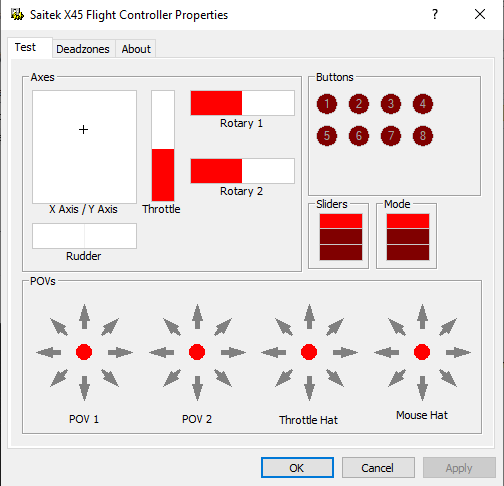Click the Throttle axis bar
Image resolution: width=504 pixels, height=486 pixels.
(163, 146)
